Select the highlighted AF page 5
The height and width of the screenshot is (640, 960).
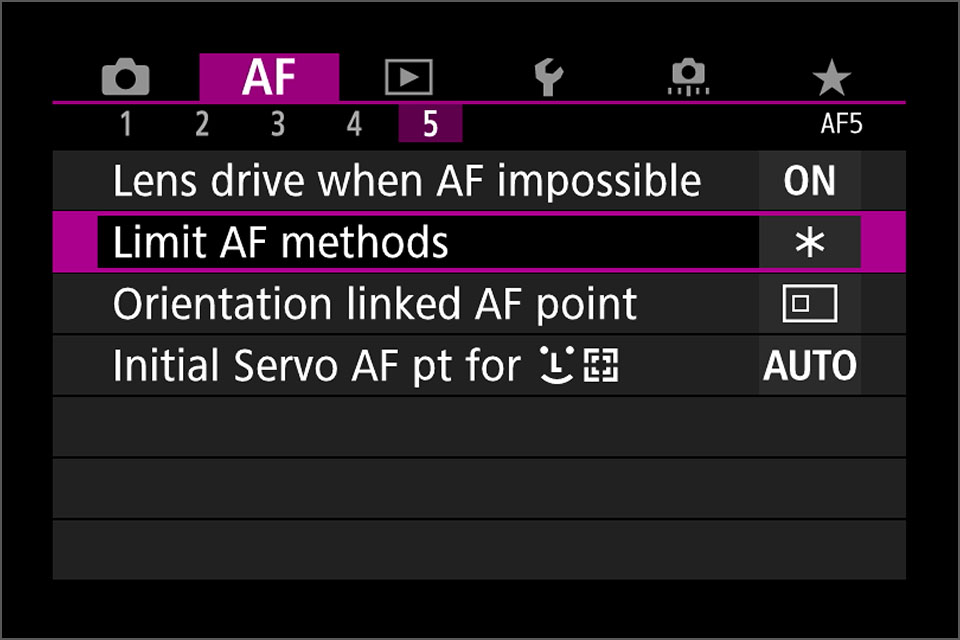tap(430, 124)
